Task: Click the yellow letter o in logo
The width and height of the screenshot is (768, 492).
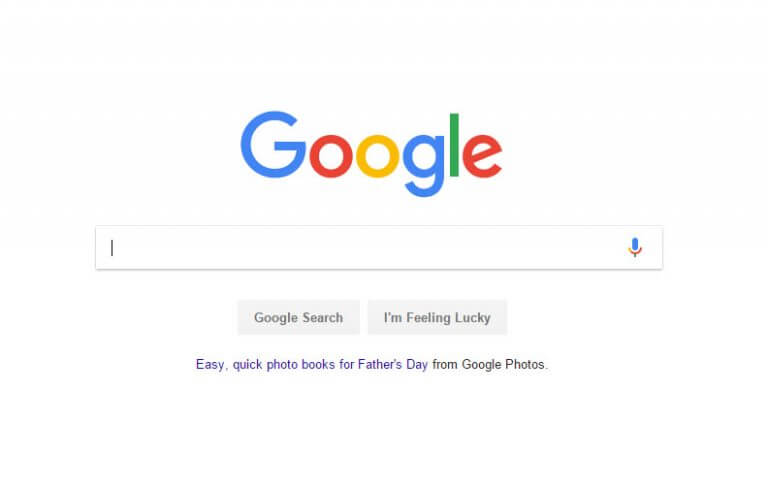Action: click(377, 155)
